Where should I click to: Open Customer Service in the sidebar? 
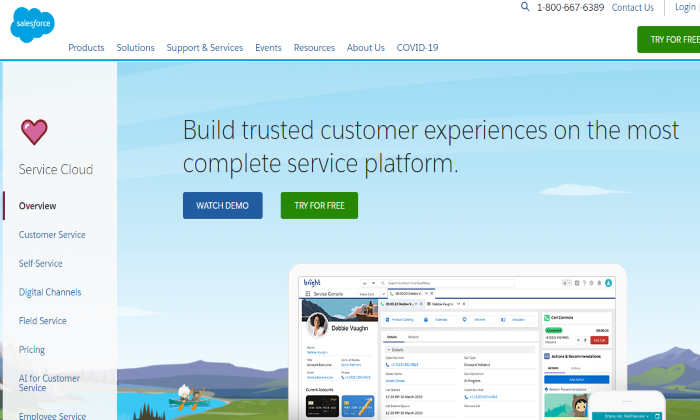(x=52, y=235)
